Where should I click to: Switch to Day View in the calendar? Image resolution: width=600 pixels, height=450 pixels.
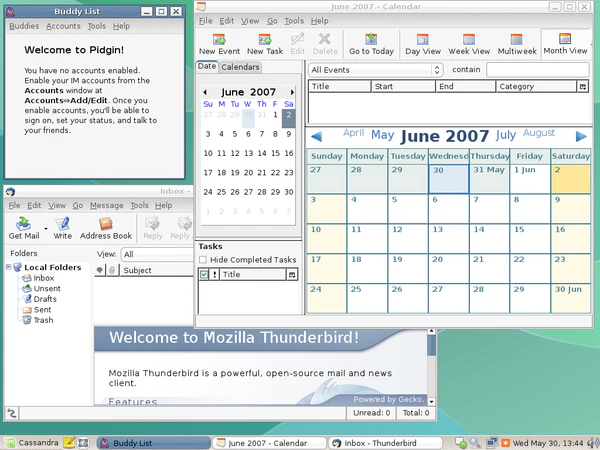coord(424,44)
